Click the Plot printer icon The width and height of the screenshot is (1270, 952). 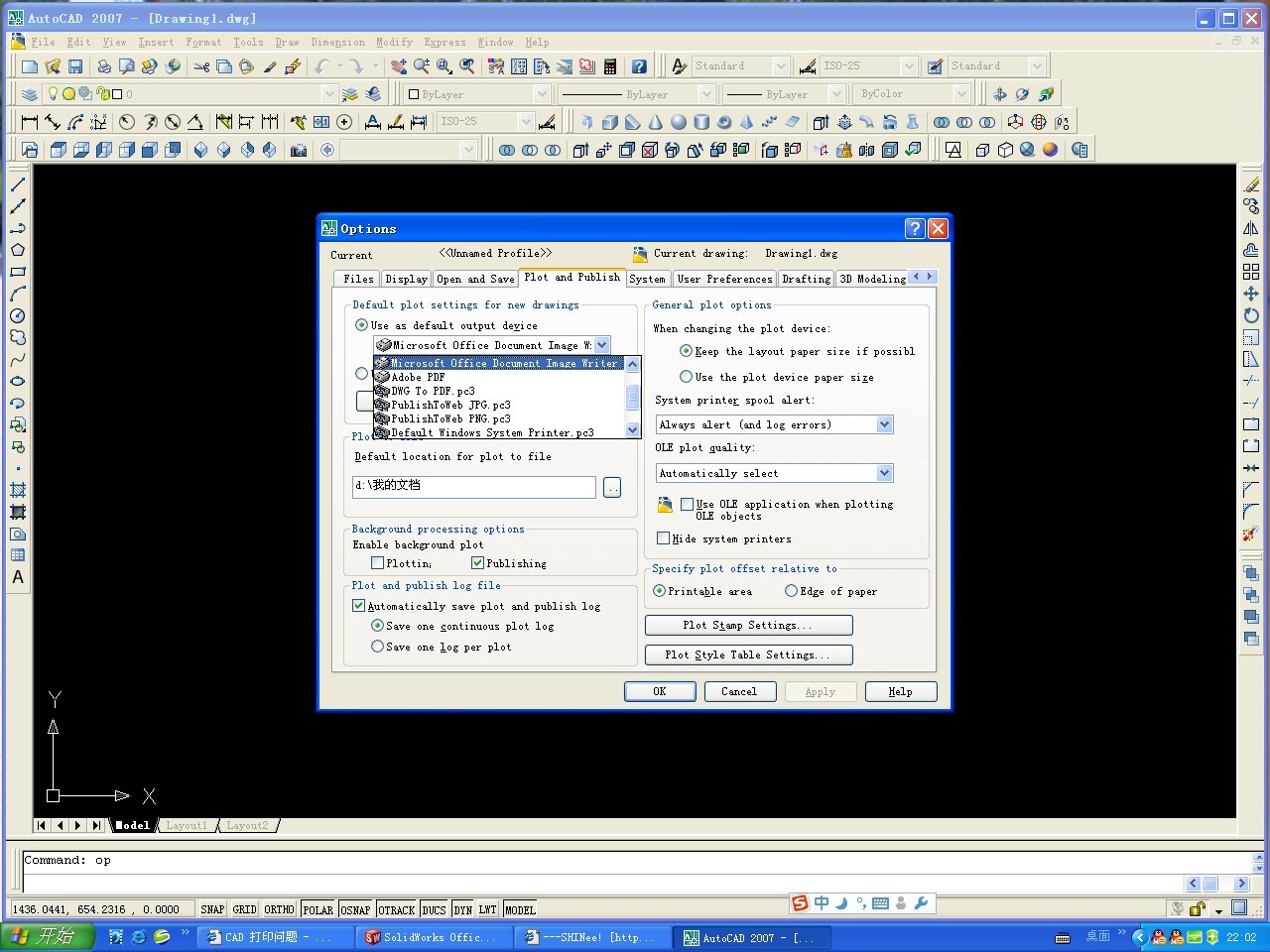103,66
